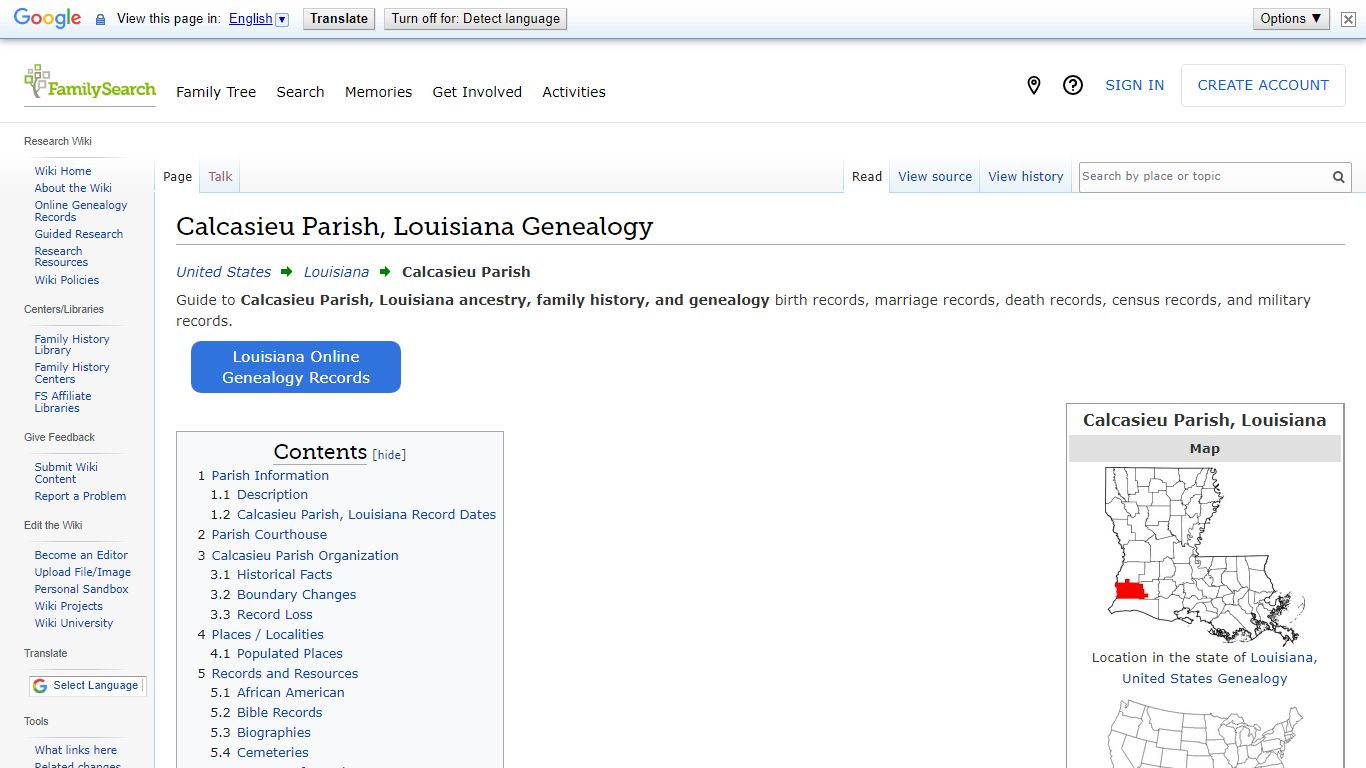The height and width of the screenshot is (768, 1366).
Task: Open Research Resources
Action: coord(61,257)
